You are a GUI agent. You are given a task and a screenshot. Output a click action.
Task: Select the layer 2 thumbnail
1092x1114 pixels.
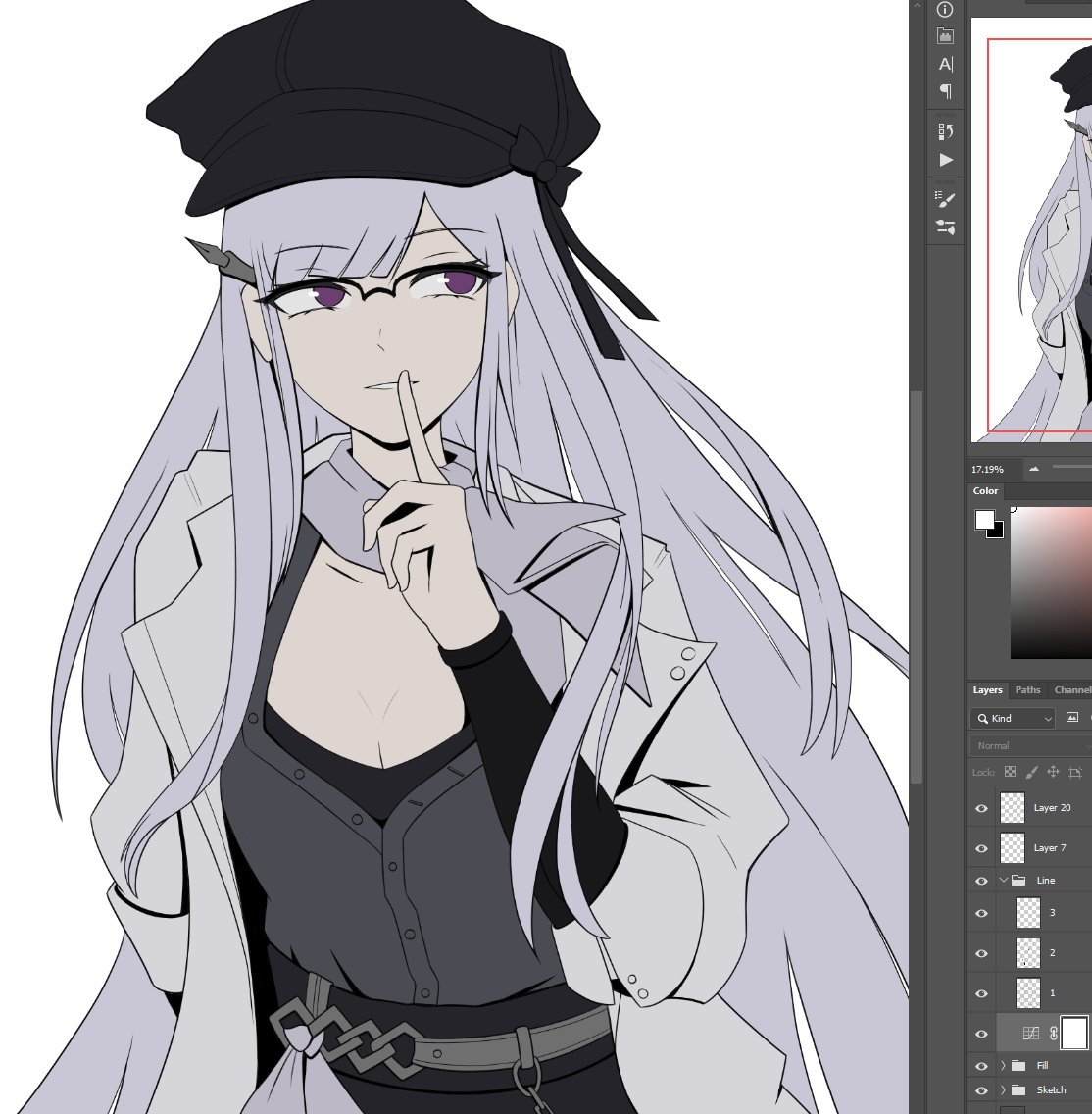point(1028,953)
